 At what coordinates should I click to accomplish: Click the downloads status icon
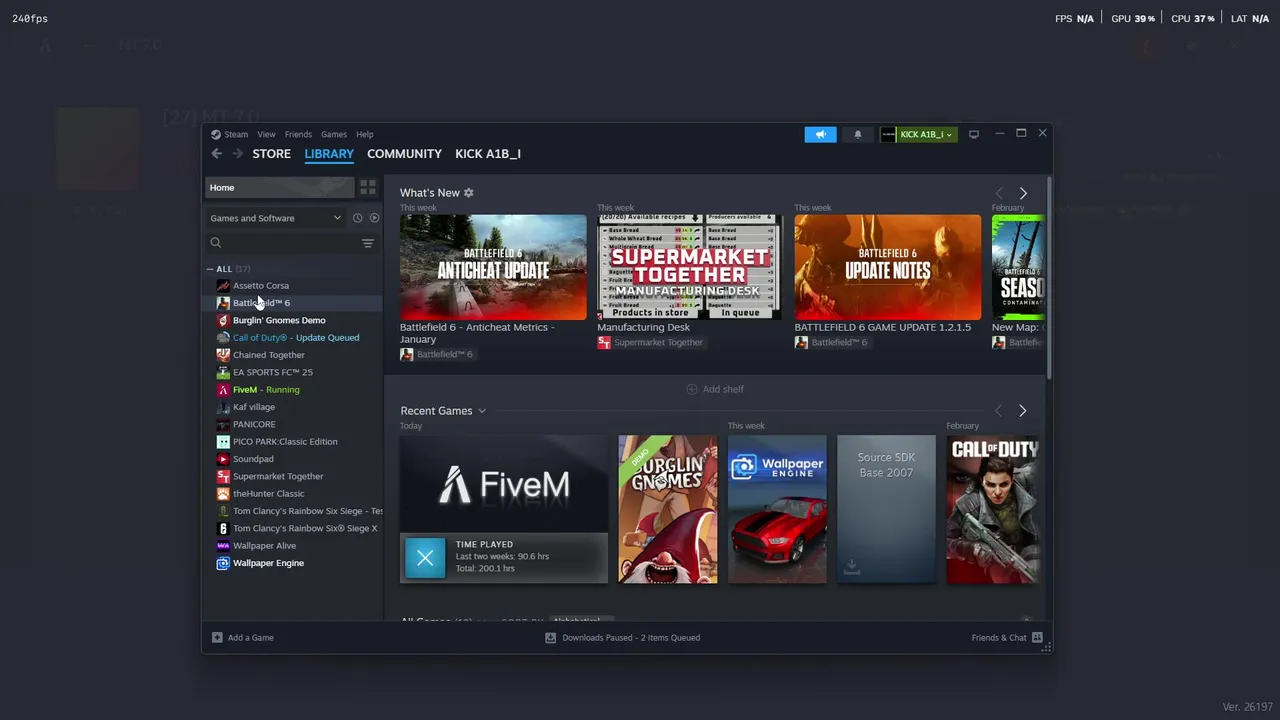coord(550,638)
